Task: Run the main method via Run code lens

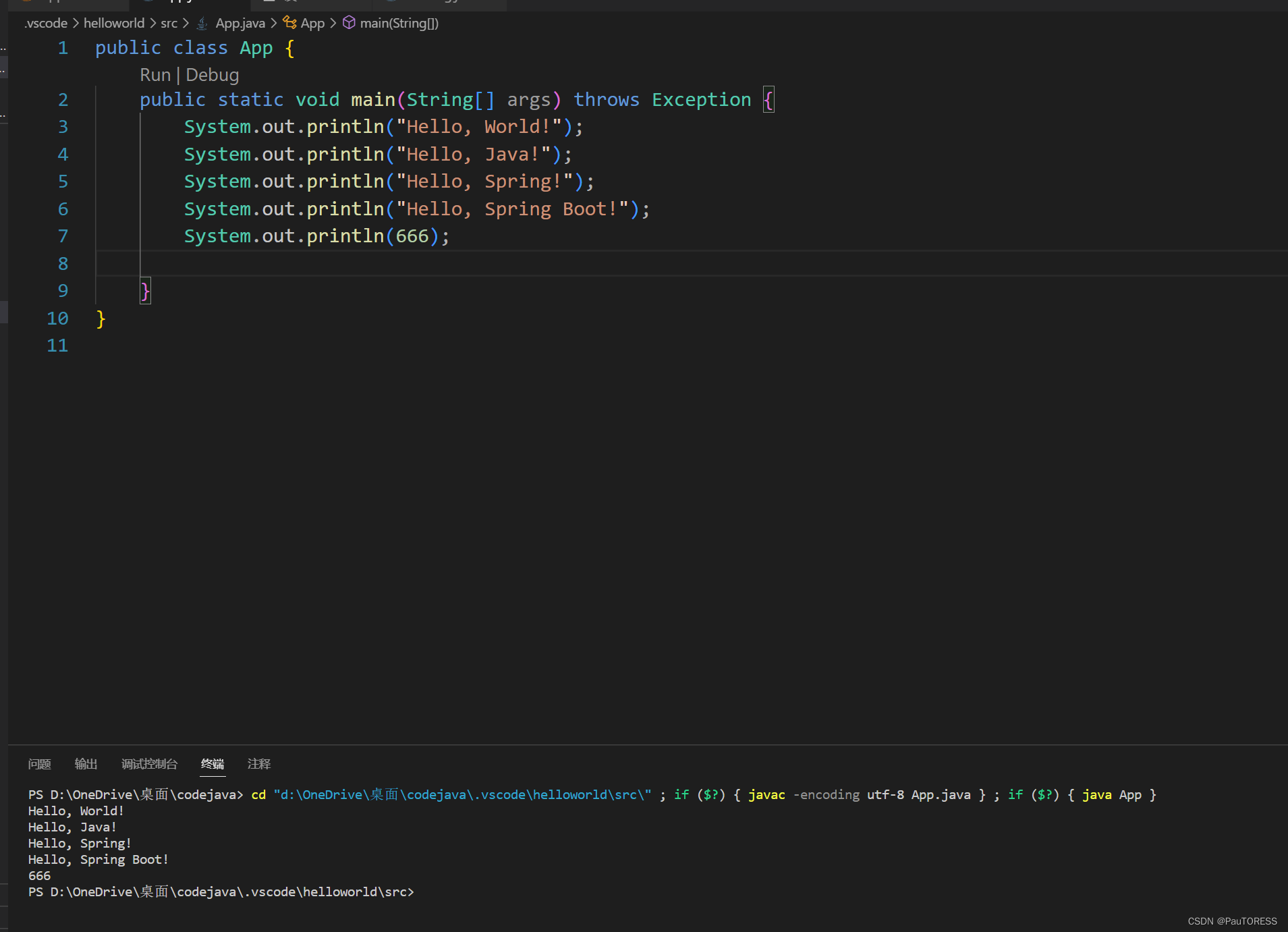Action: (155, 75)
